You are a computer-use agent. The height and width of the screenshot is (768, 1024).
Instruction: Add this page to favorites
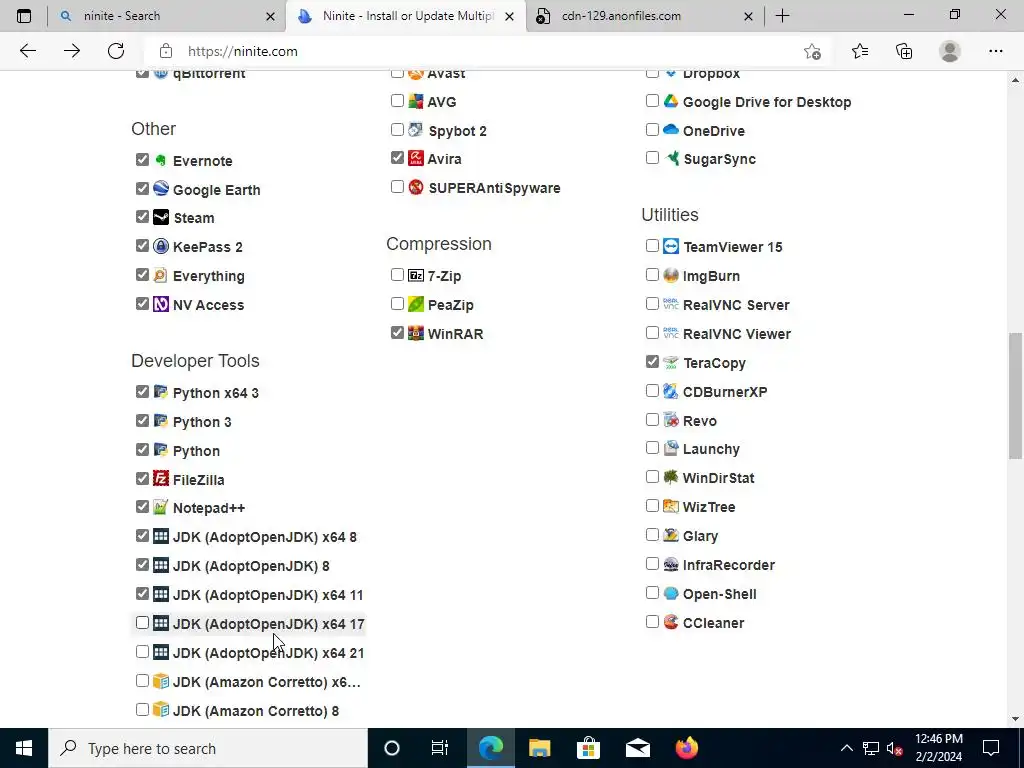click(x=812, y=51)
